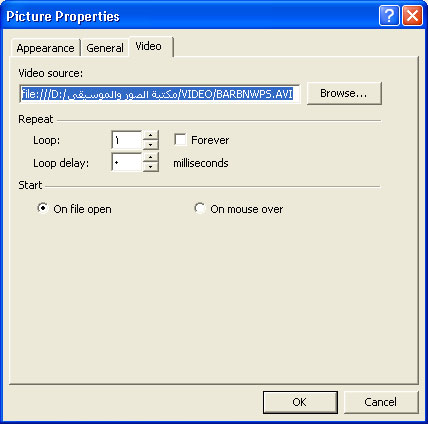Increase Loop delay with up arrow
428x424 pixels.
click(x=151, y=157)
